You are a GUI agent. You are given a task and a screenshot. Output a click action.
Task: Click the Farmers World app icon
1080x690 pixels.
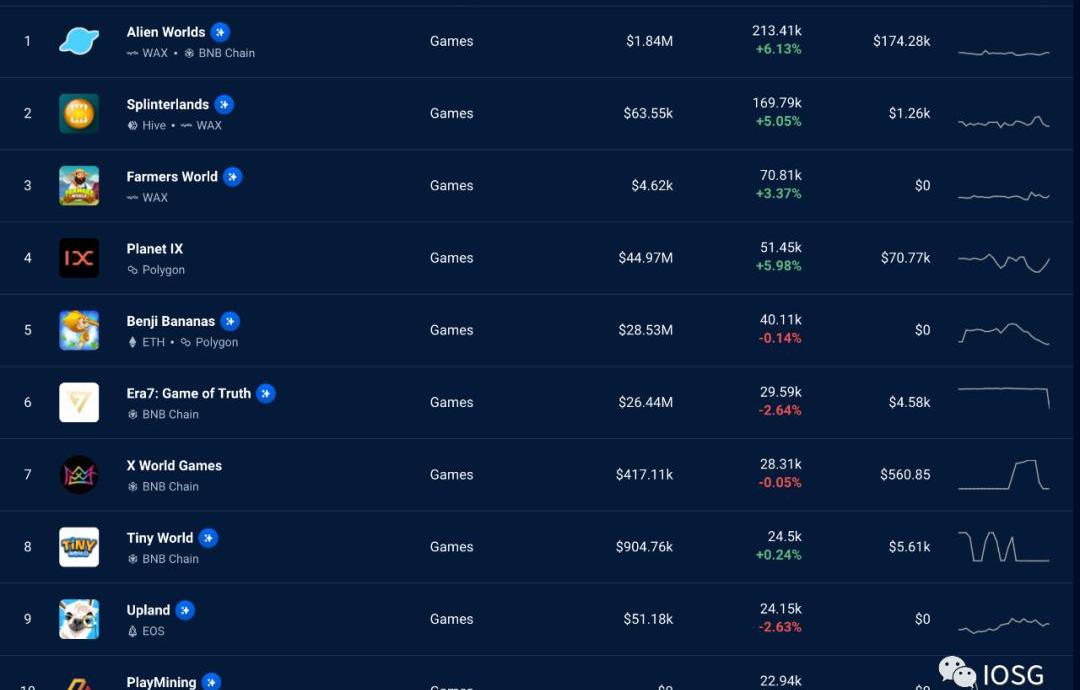[79, 186]
